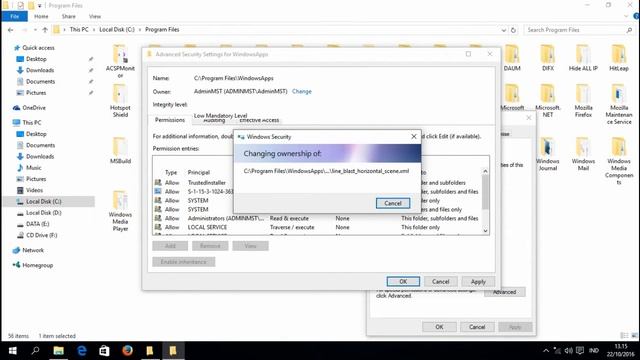Select the Microsoft.NET folder
The width and height of the screenshot is (640, 360).
coord(548,101)
